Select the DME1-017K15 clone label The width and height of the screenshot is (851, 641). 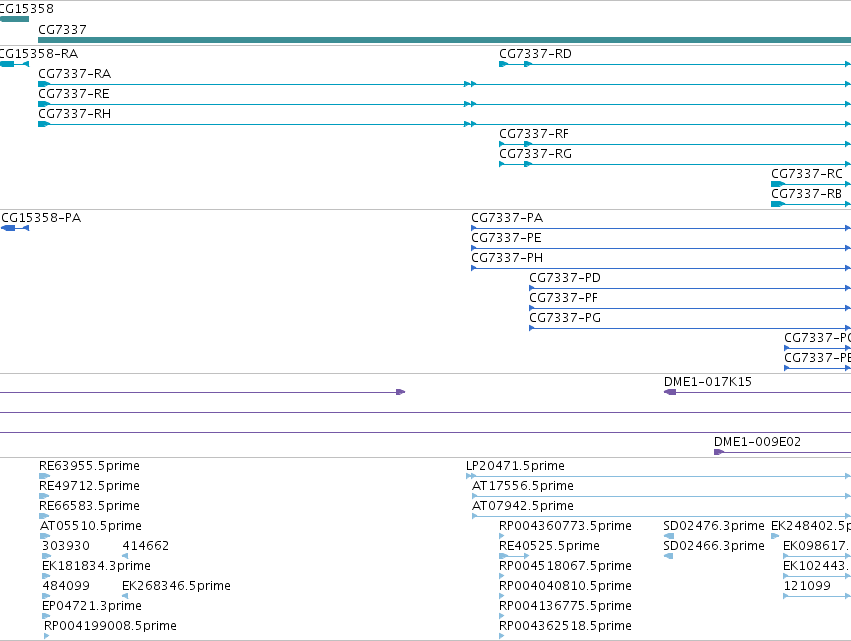pyautogui.click(x=708, y=382)
